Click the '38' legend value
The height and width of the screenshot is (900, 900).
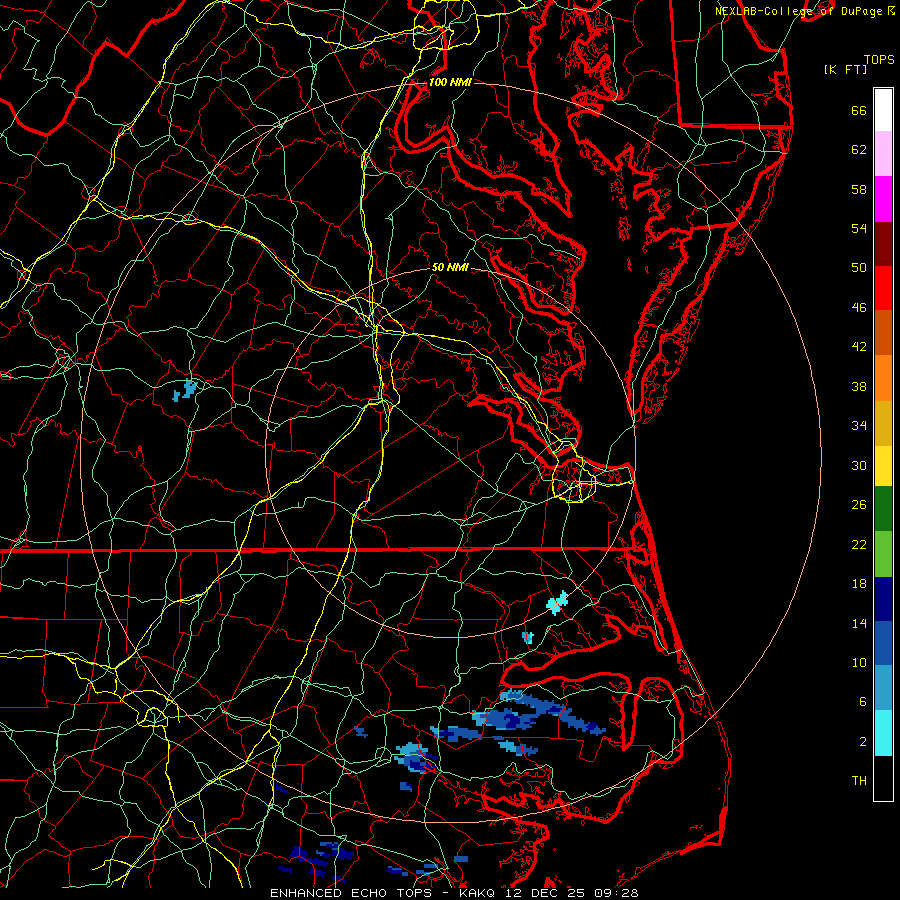click(x=859, y=386)
